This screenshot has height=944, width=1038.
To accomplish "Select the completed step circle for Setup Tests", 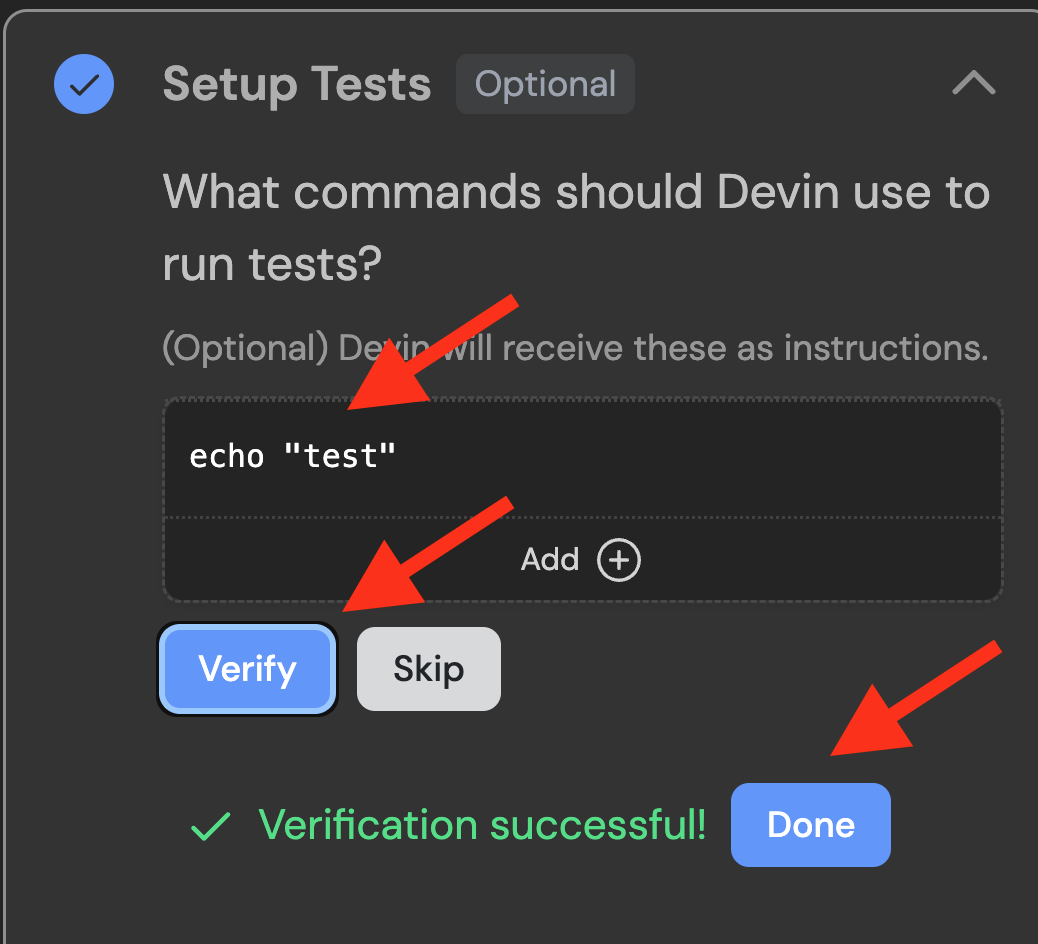I will (84, 84).
